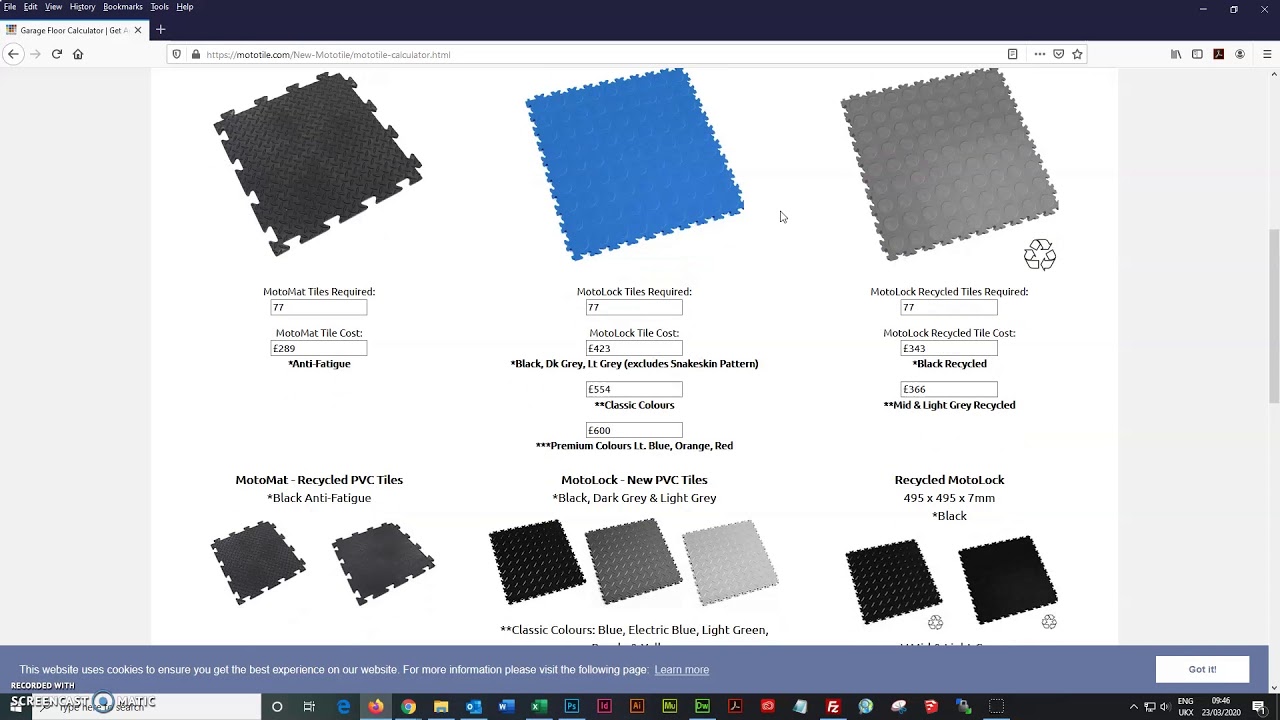Open the Help menu
This screenshot has width=1280, height=720.
185,7
